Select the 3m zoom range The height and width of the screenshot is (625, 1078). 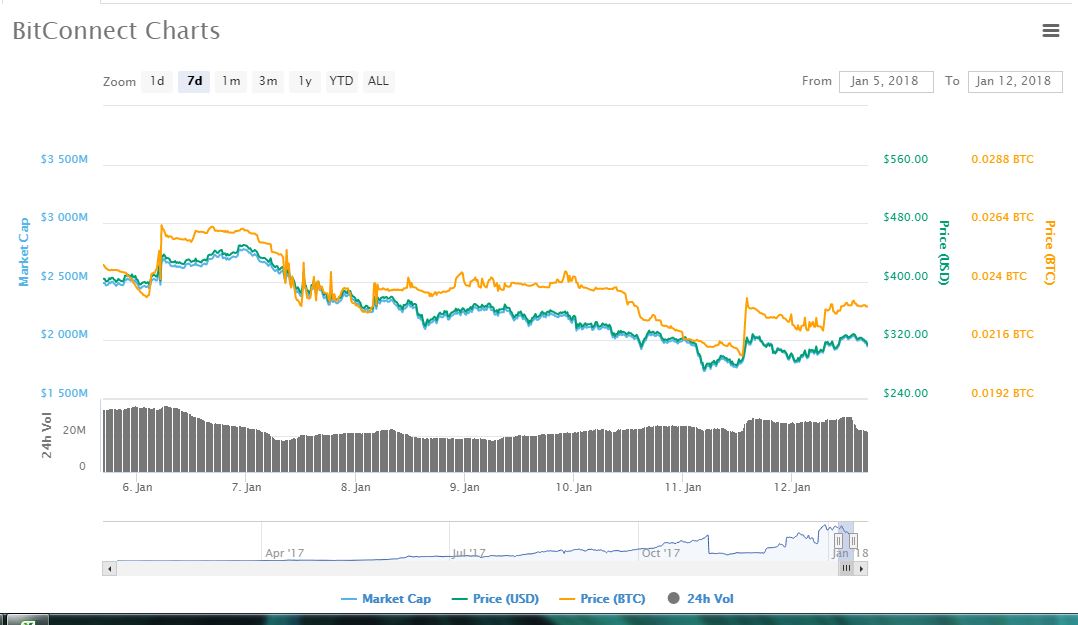pos(268,81)
